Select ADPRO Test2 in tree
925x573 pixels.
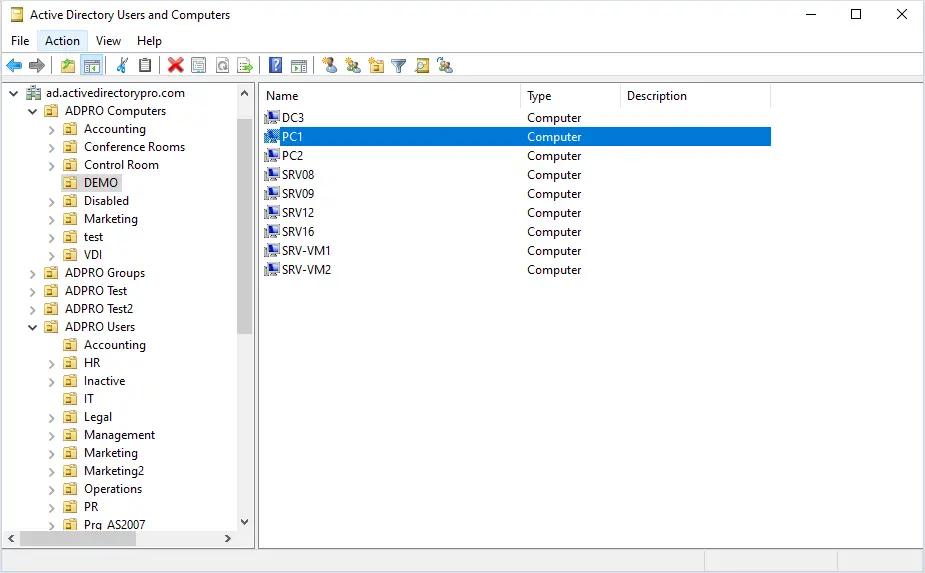[99, 309]
